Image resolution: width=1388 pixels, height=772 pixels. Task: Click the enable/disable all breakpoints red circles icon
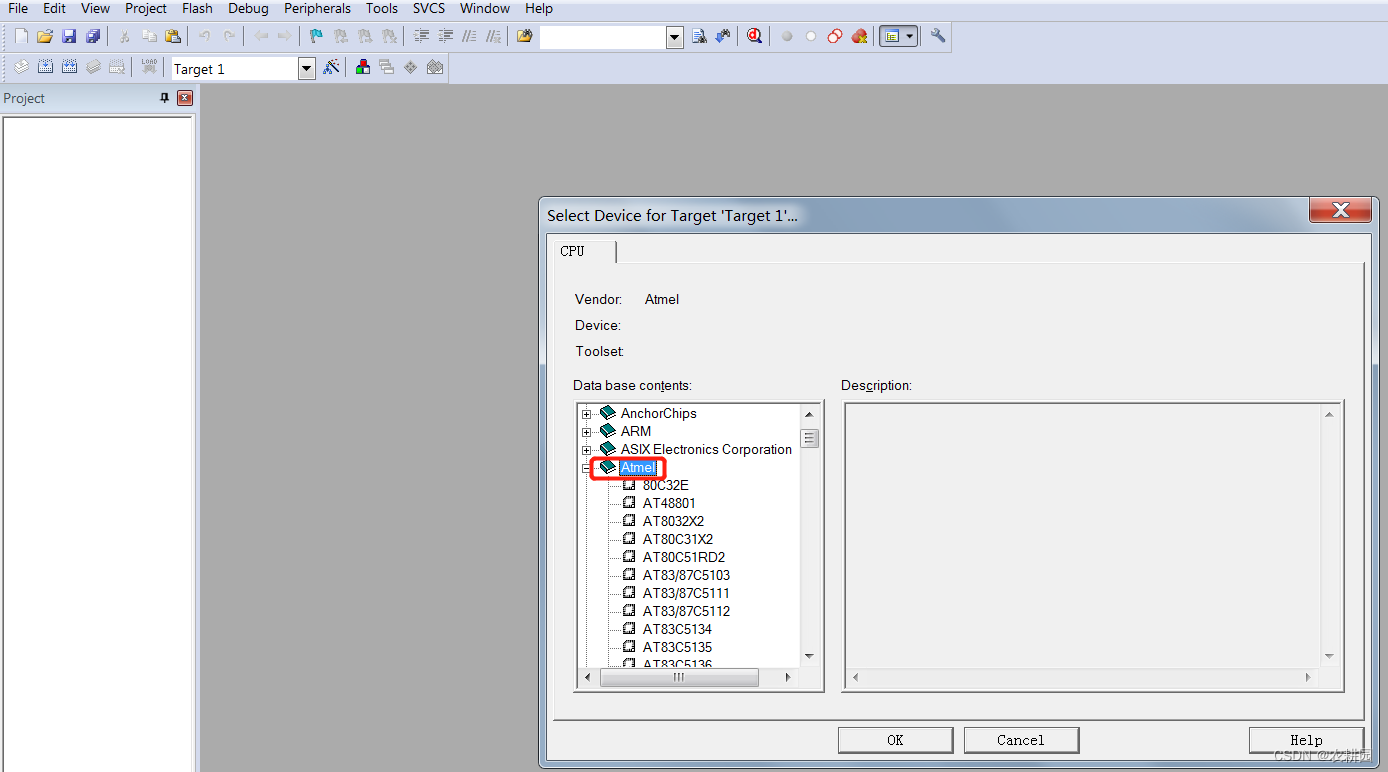pyautogui.click(x=835, y=36)
